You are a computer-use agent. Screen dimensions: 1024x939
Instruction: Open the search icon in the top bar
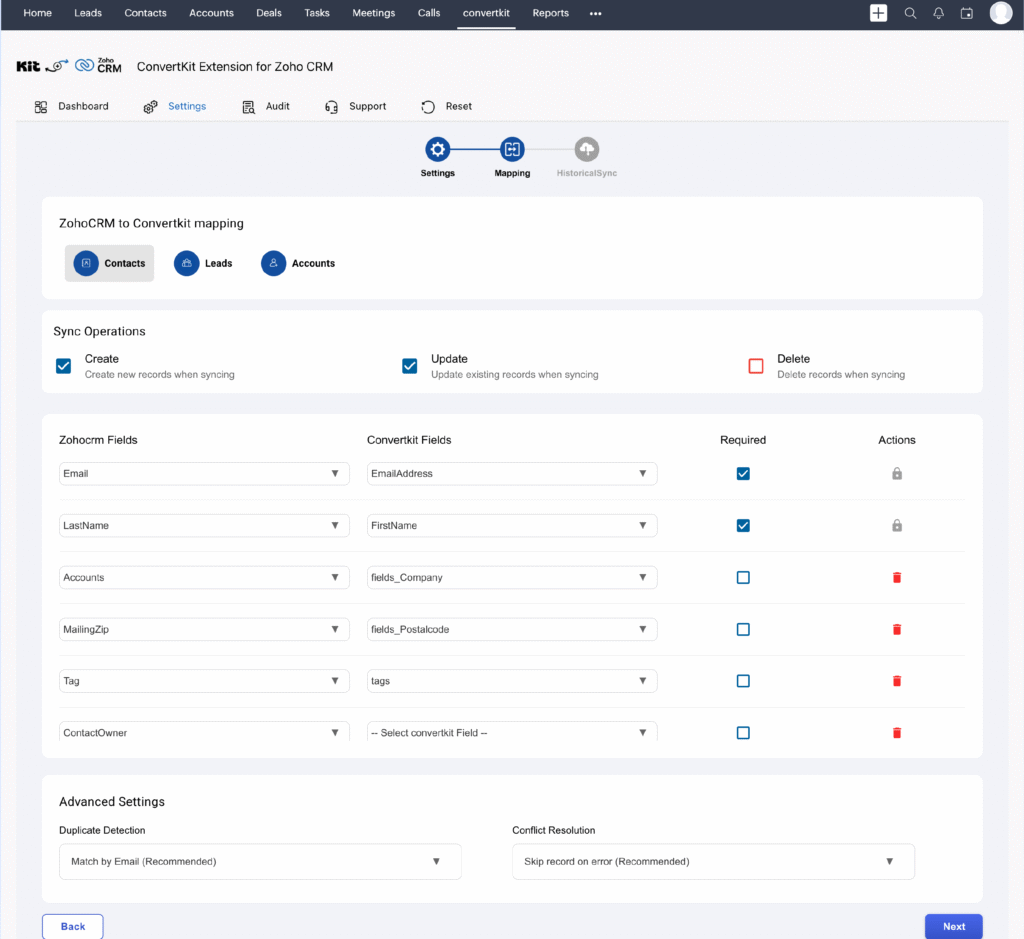tap(910, 14)
